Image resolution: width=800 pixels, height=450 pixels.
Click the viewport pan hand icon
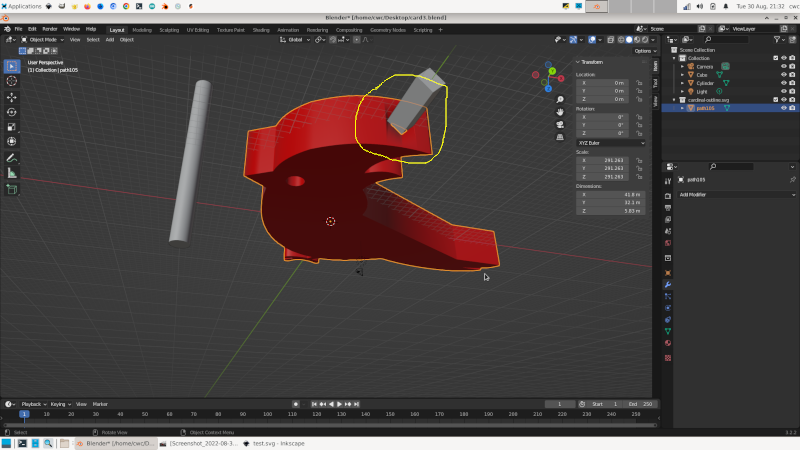tap(560, 112)
